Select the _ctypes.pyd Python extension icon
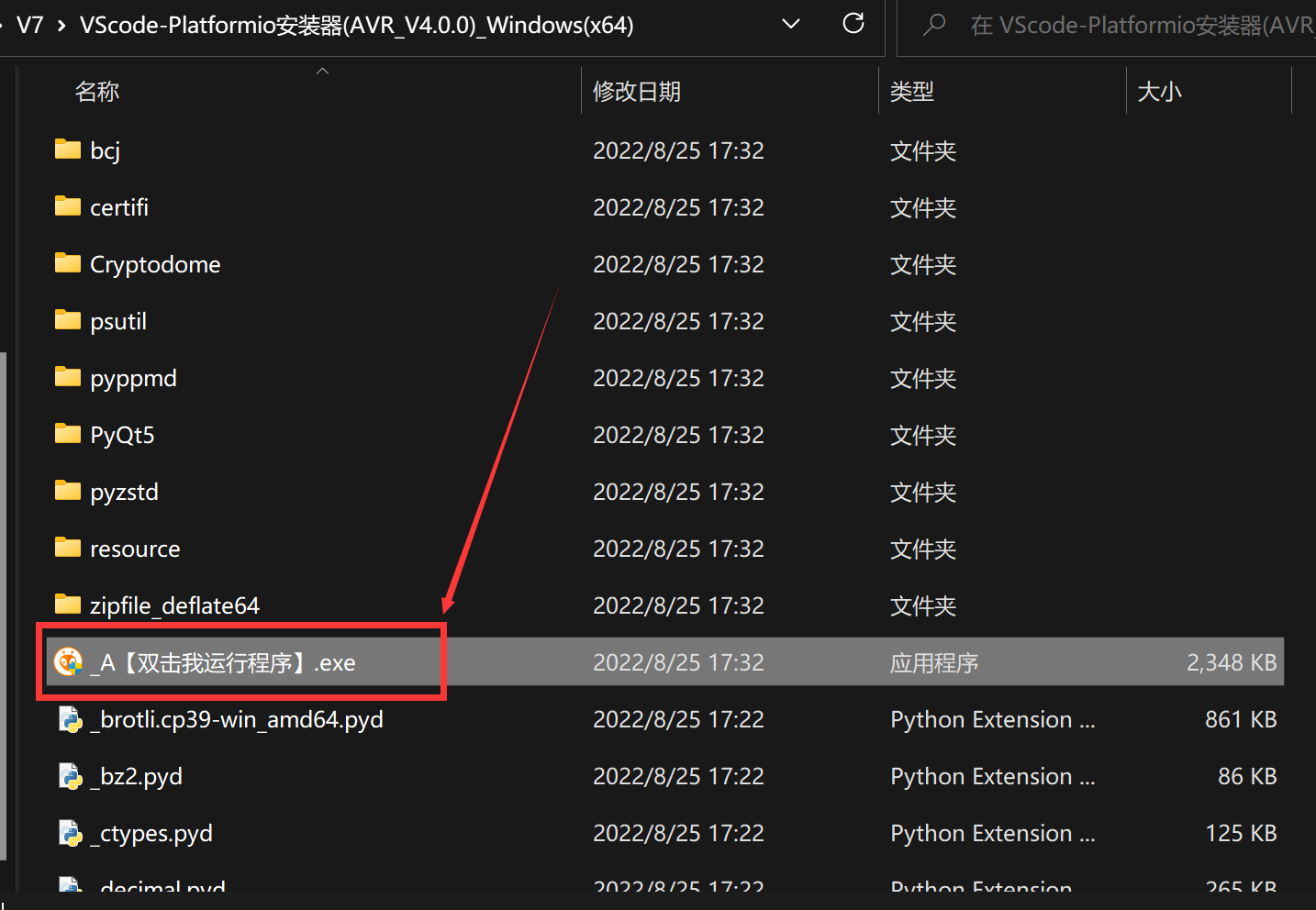 click(71, 833)
